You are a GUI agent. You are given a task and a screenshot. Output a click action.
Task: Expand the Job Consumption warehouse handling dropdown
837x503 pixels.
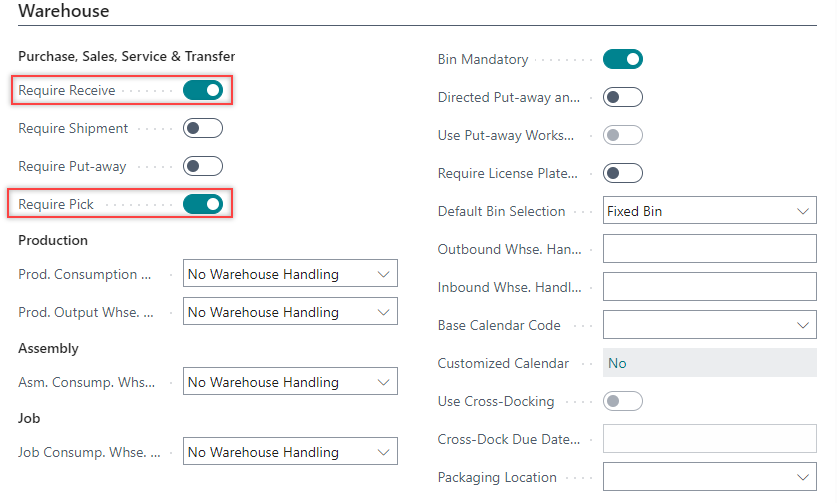(x=290, y=452)
